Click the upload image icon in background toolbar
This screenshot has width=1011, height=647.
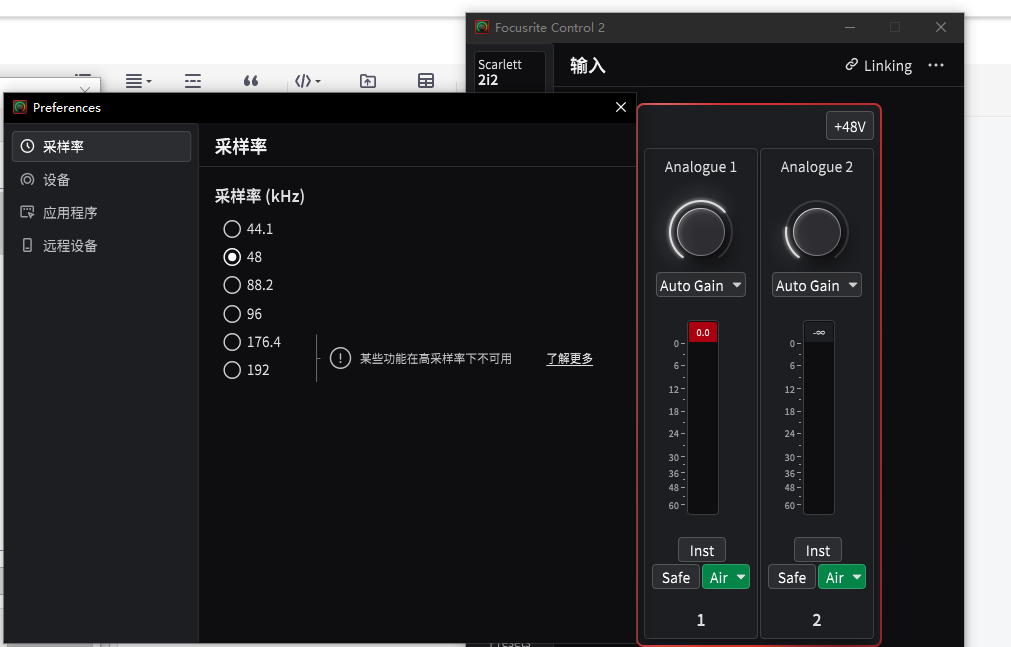[368, 81]
